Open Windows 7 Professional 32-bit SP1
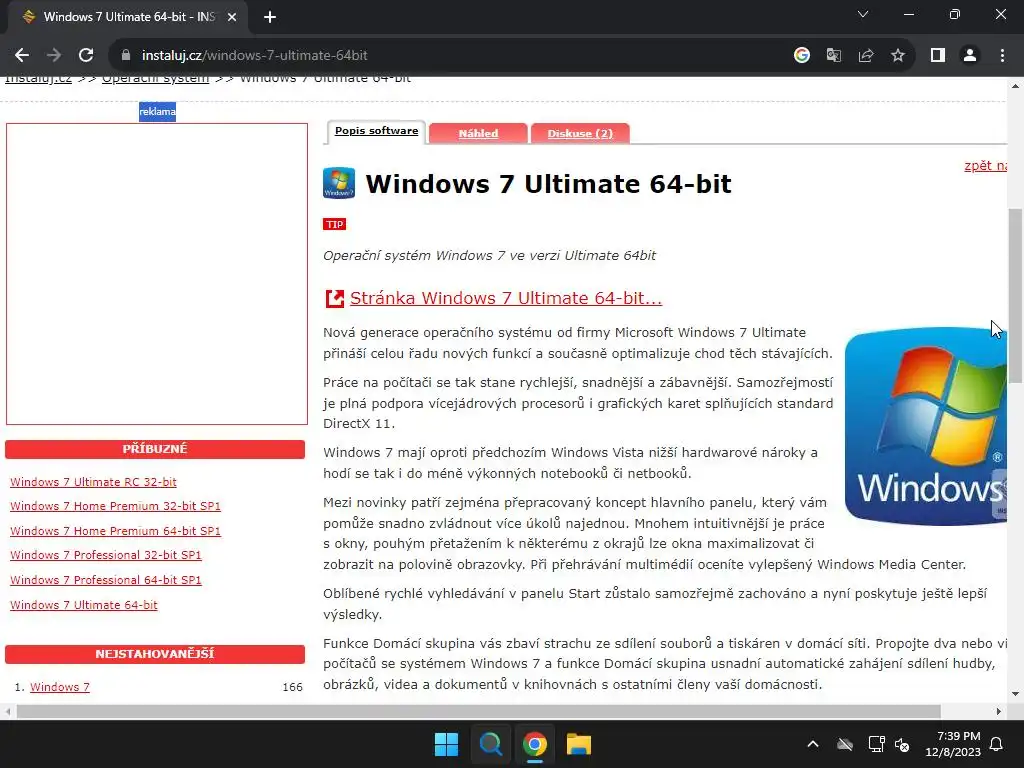Image resolution: width=1024 pixels, height=768 pixels. (106, 555)
